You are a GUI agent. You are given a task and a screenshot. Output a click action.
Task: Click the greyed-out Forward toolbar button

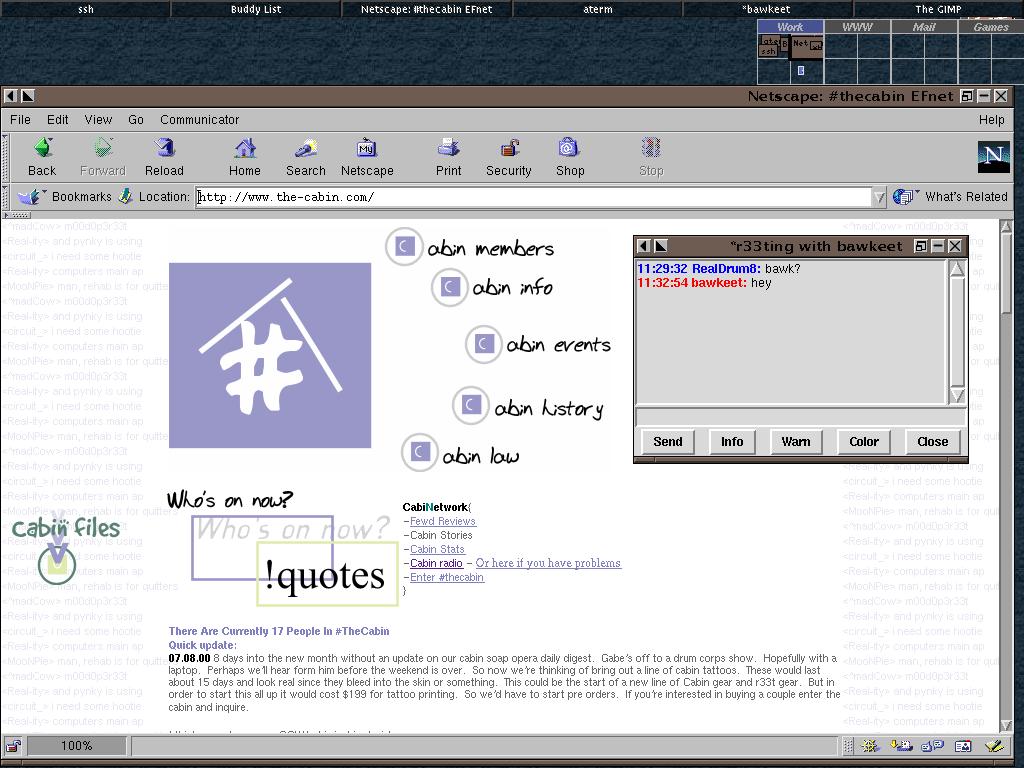[x=103, y=157]
